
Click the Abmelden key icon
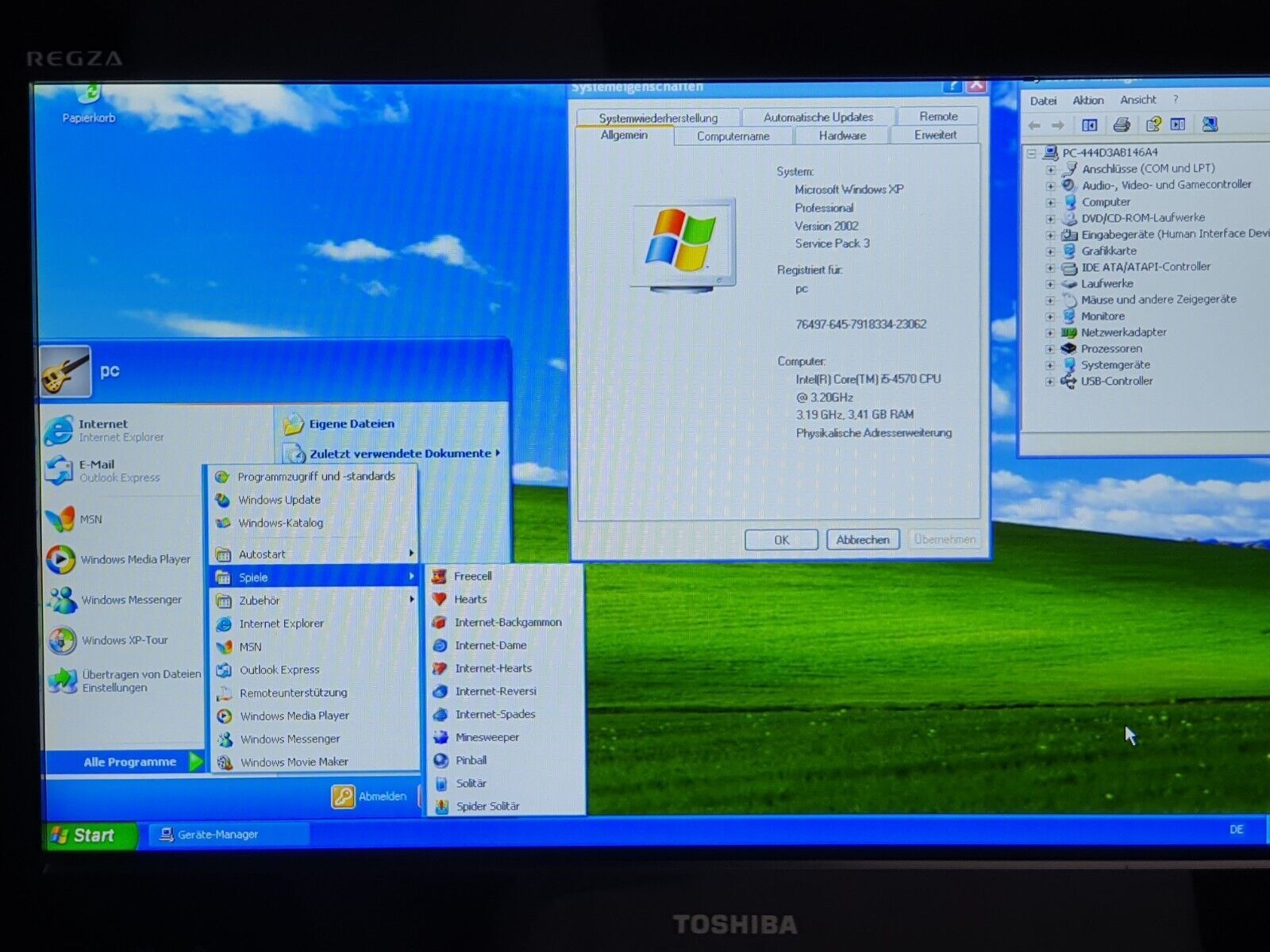click(343, 796)
